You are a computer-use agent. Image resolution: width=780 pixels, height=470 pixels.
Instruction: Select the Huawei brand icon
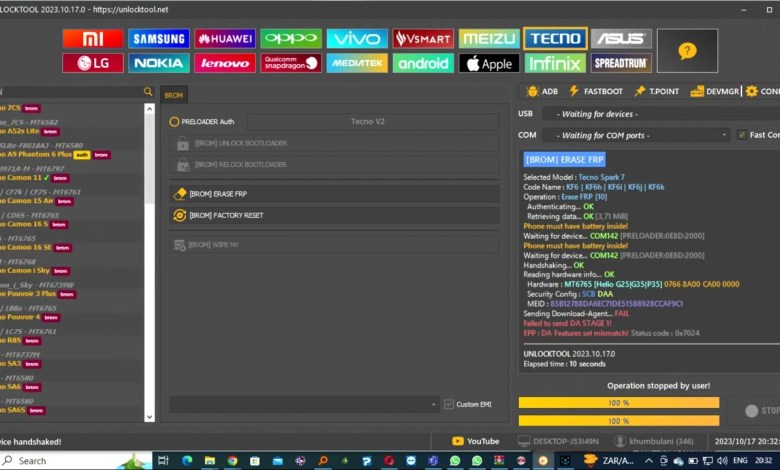(x=225, y=39)
